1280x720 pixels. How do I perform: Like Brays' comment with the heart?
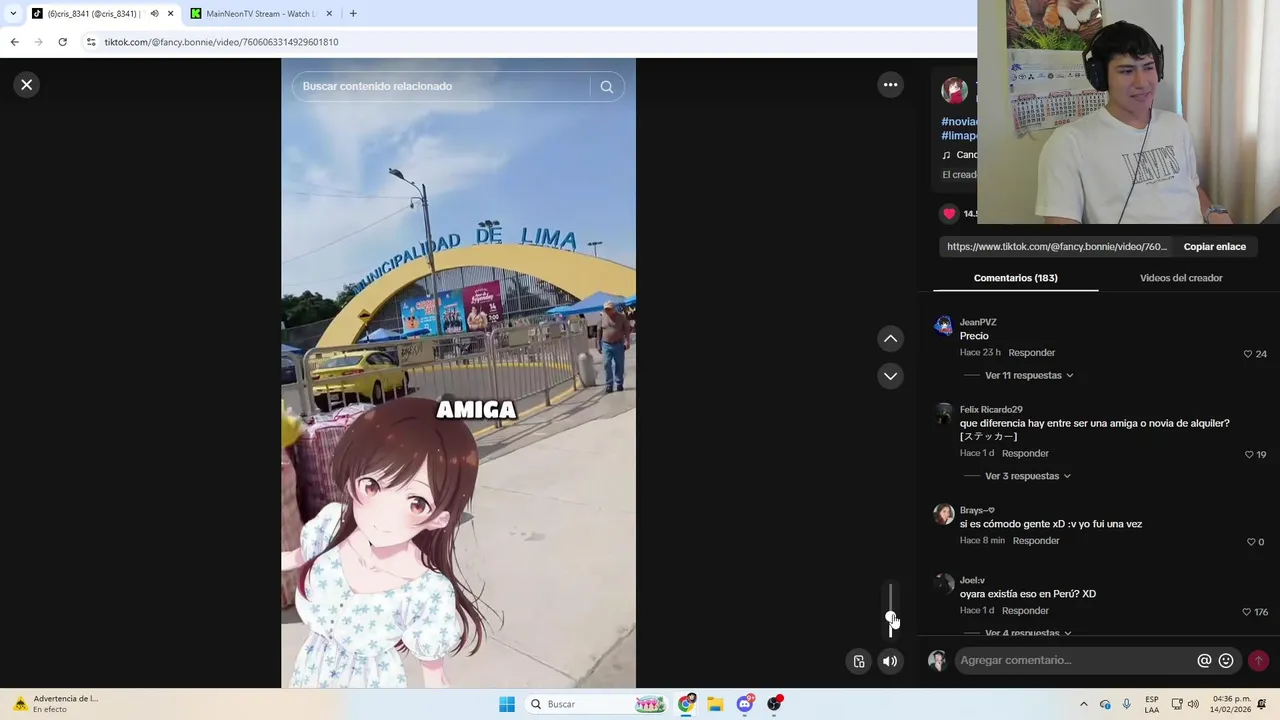[x=1251, y=542]
